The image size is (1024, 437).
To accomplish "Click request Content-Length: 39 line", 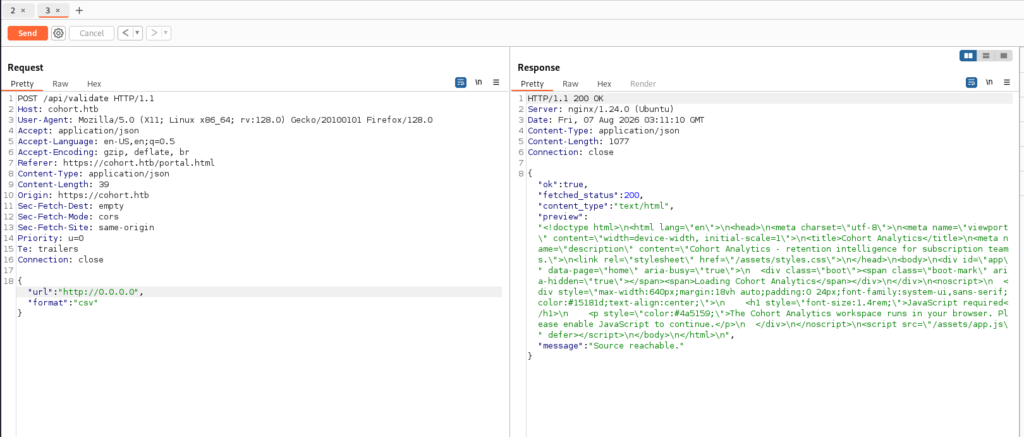I will coord(63,184).
